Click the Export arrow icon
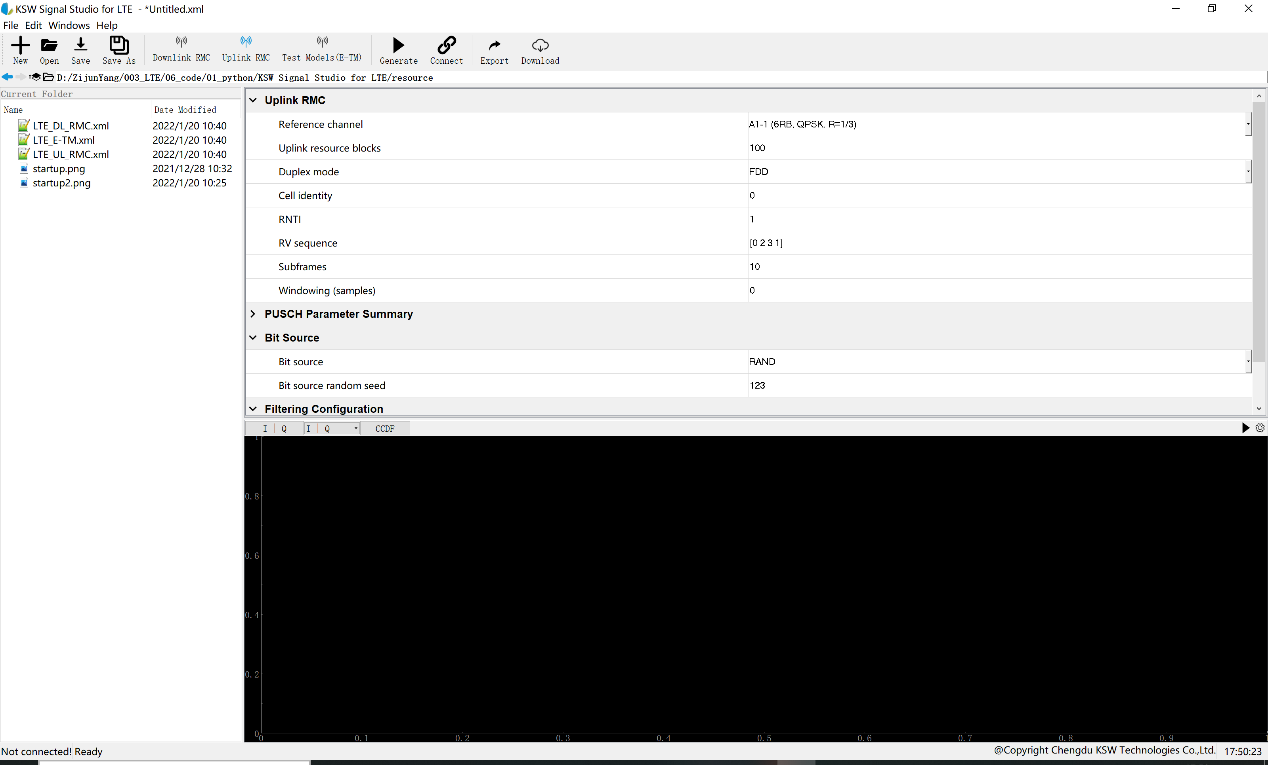This screenshot has height=765, width=1268. click(494, 45)
